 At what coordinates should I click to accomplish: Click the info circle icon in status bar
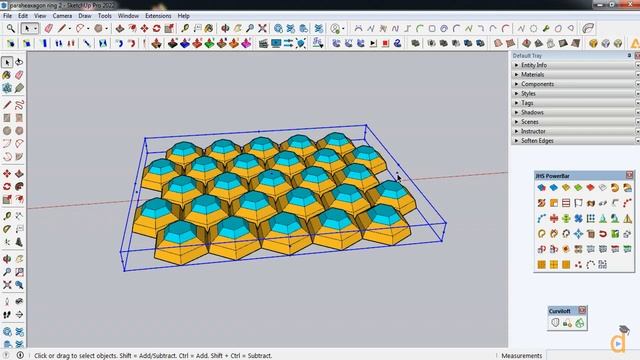click(20, 355)
